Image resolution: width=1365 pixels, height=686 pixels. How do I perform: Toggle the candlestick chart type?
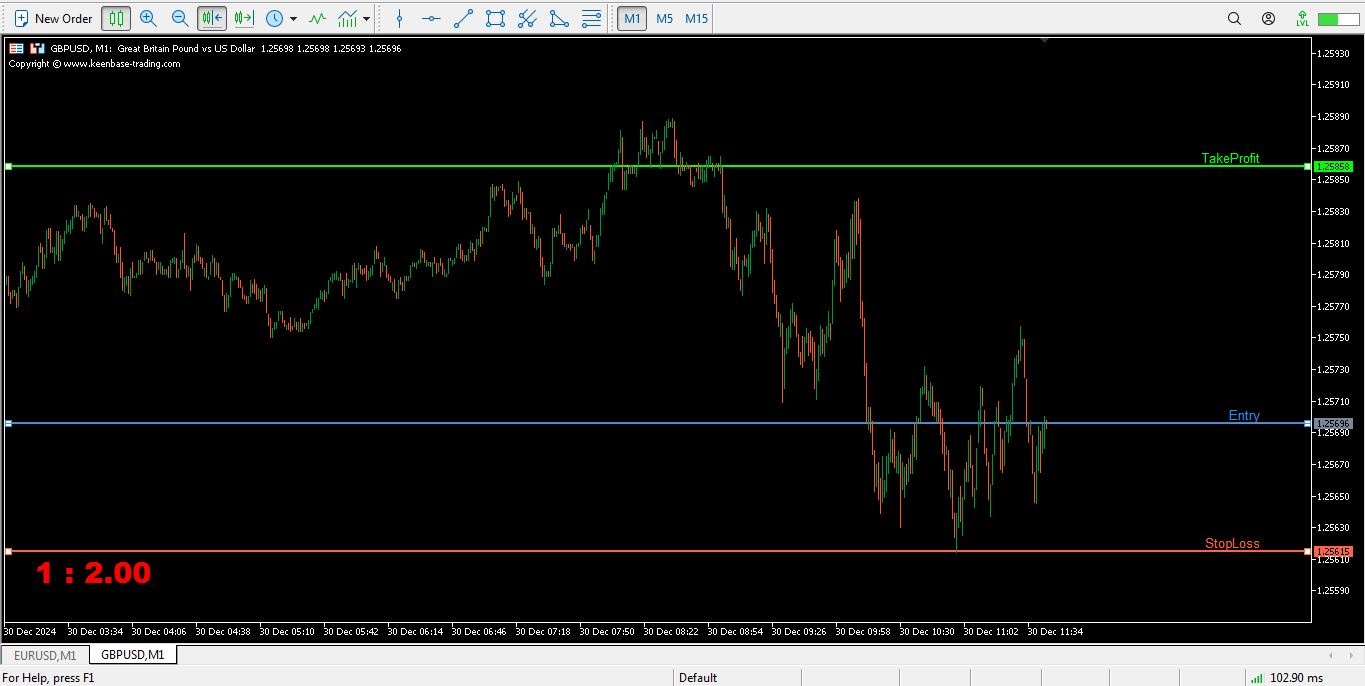coord(116,18)
